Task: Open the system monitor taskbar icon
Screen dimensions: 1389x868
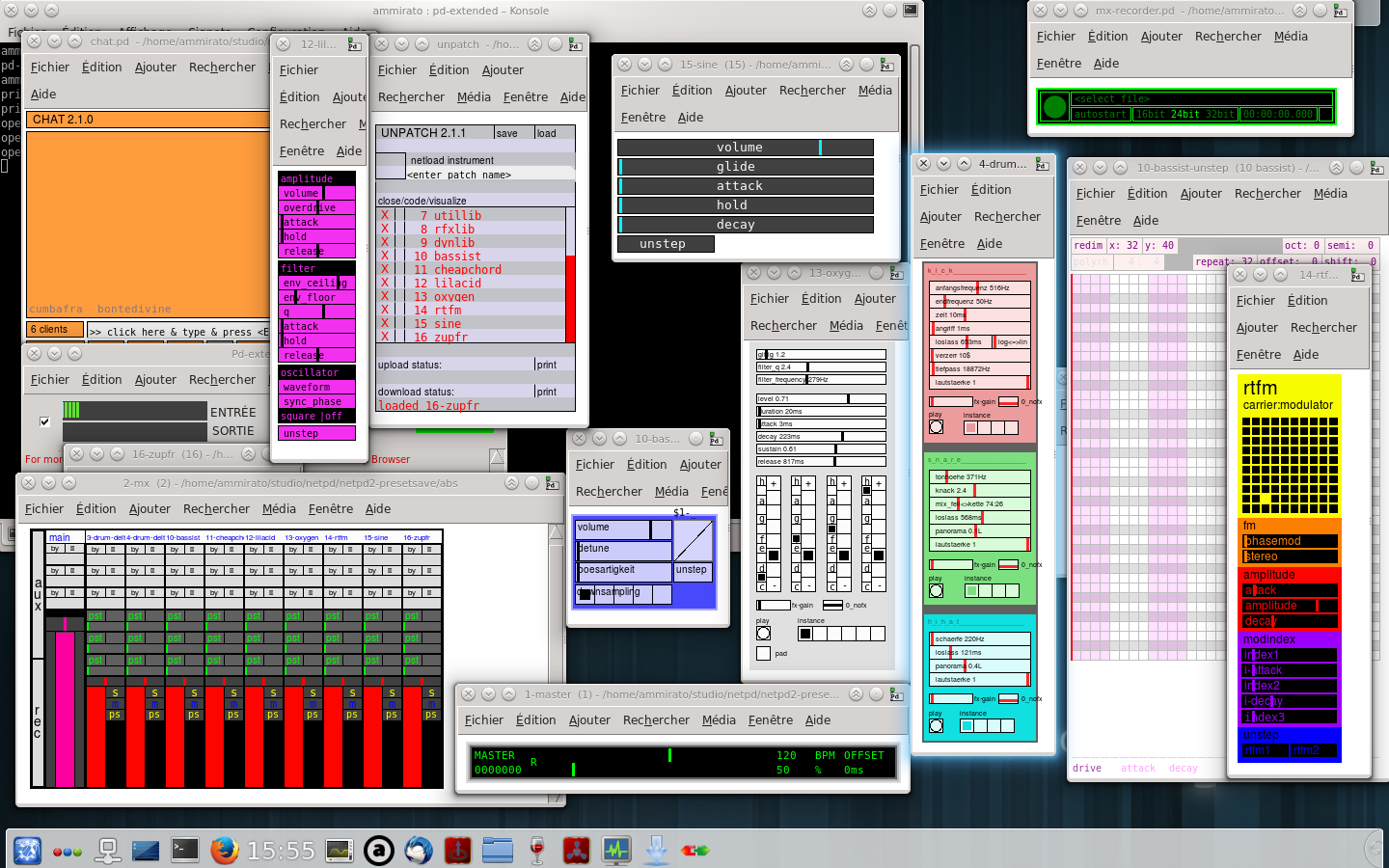Action: pyautogui.click(x=616, y=850)
